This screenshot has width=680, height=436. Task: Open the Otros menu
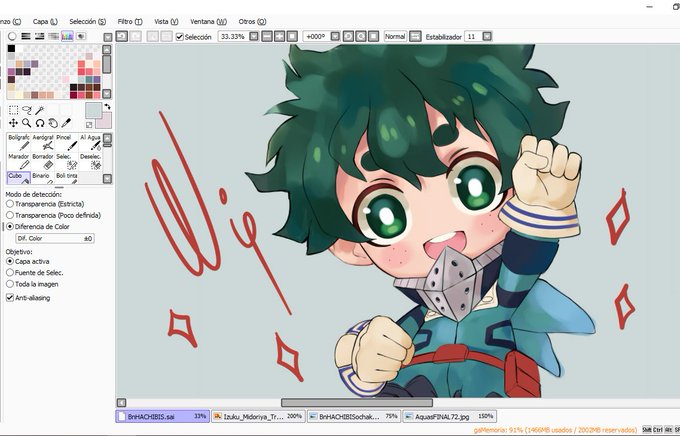(252, 21)
